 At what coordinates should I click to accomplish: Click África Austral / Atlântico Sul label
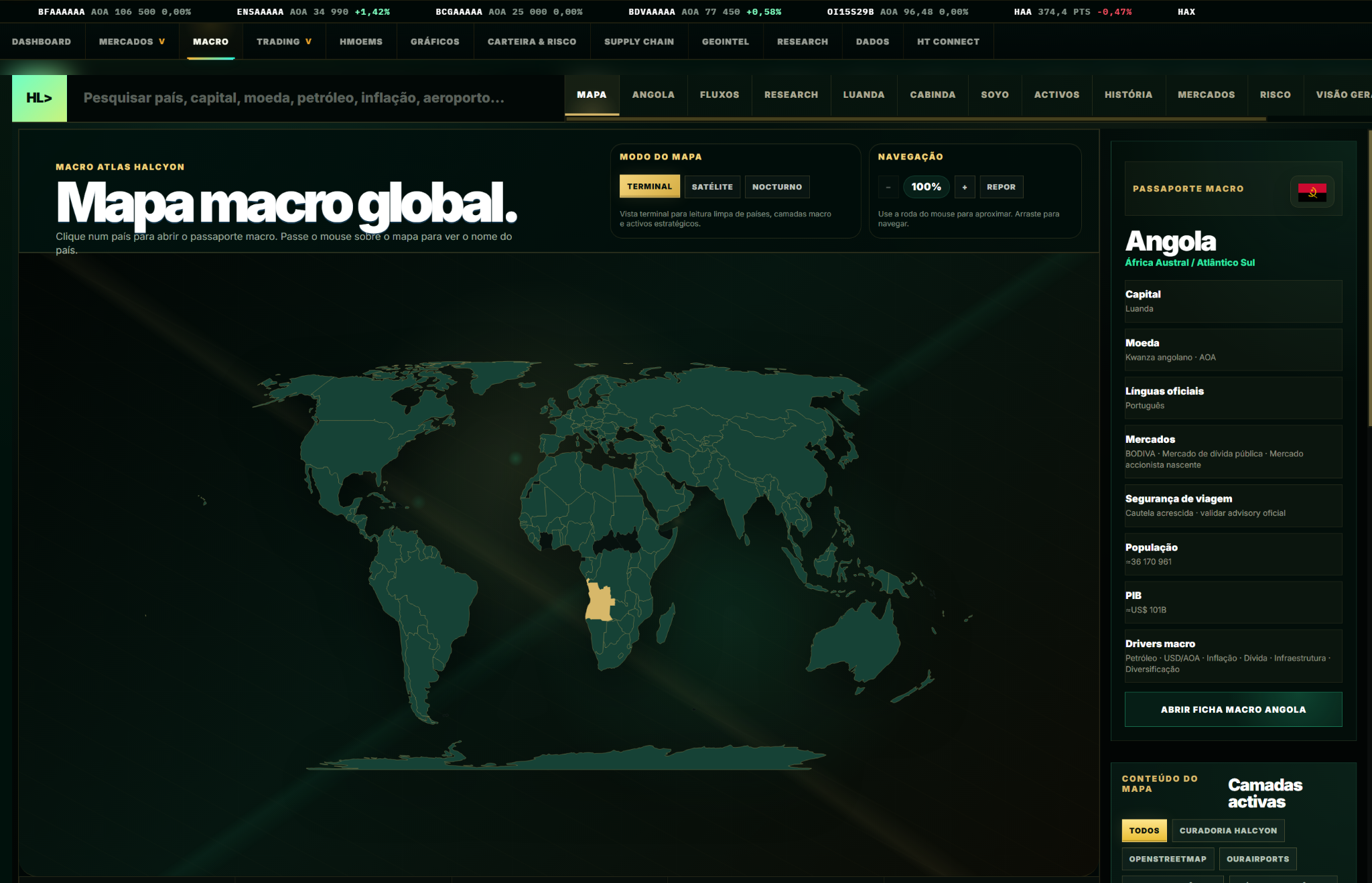pyautogui.click(x=1190, y=263)
